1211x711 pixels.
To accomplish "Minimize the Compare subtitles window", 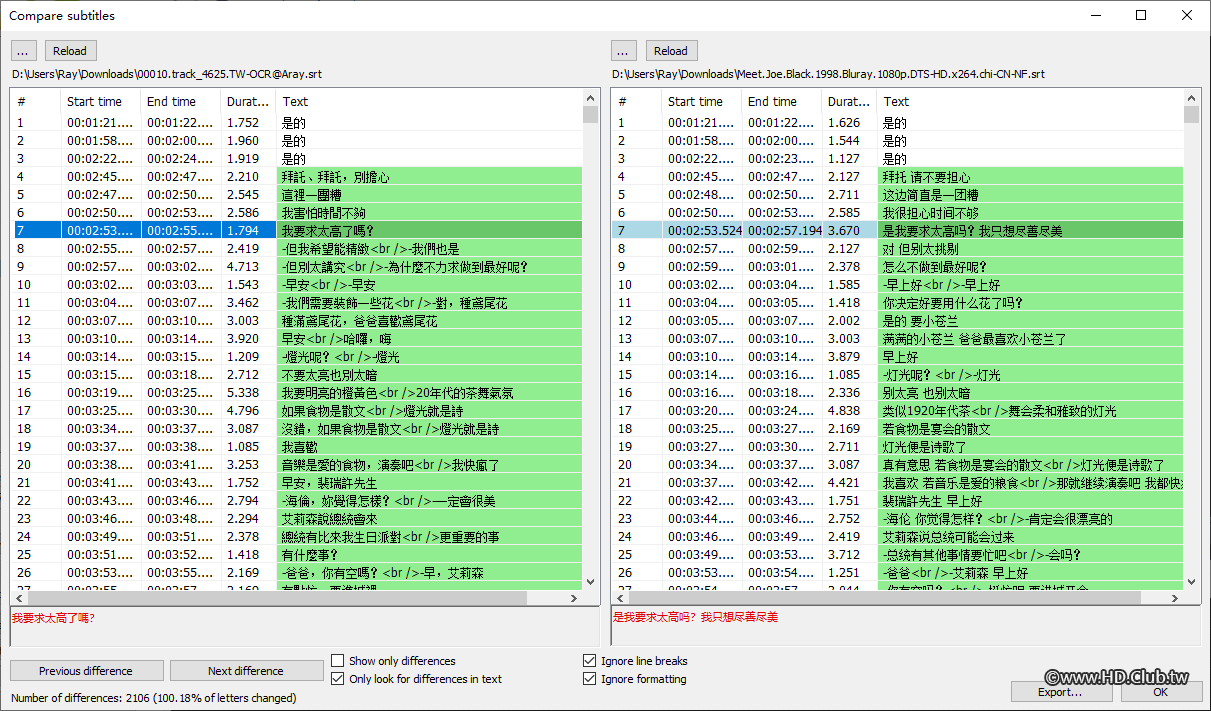I will (x=1095, y=15).
